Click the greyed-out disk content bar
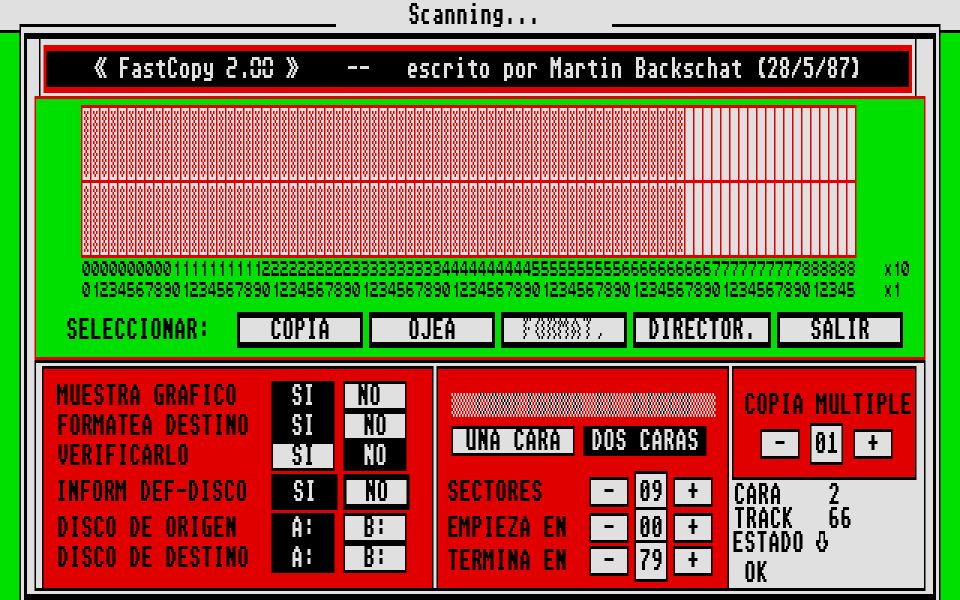The width and height of the screenshot is (960, 600). tap(583, 405)
